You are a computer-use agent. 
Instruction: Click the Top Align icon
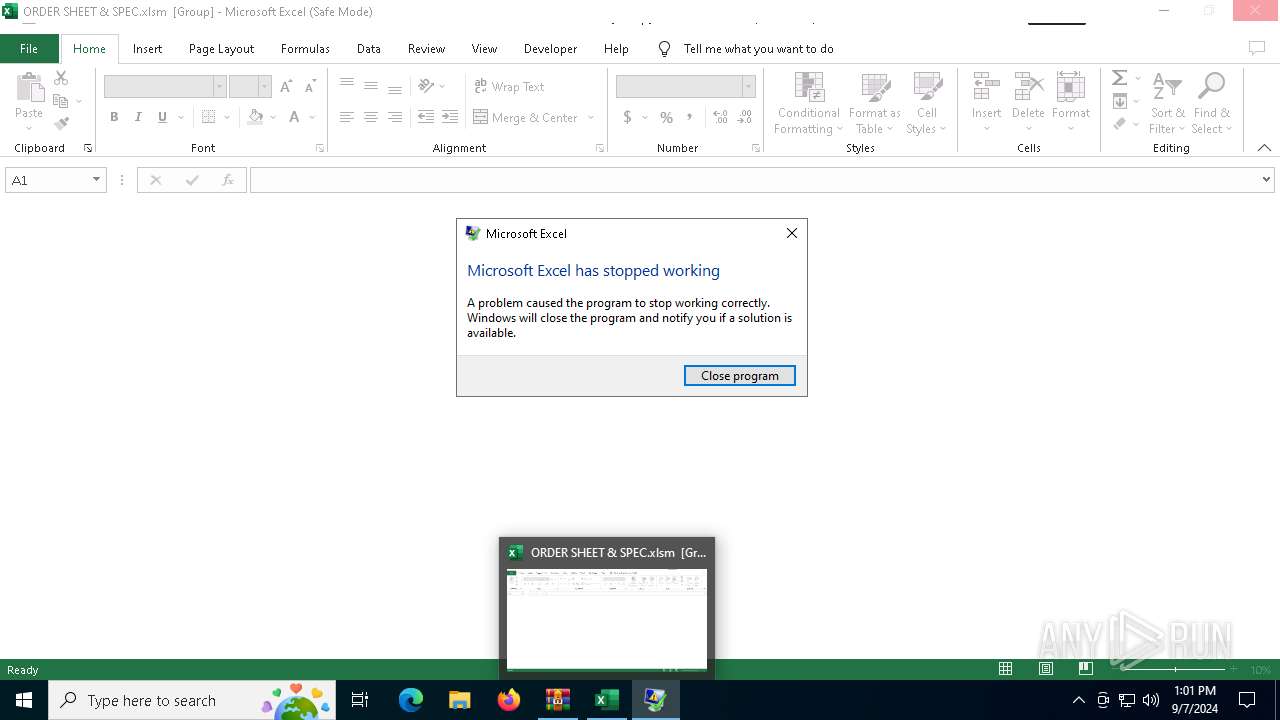347,86
